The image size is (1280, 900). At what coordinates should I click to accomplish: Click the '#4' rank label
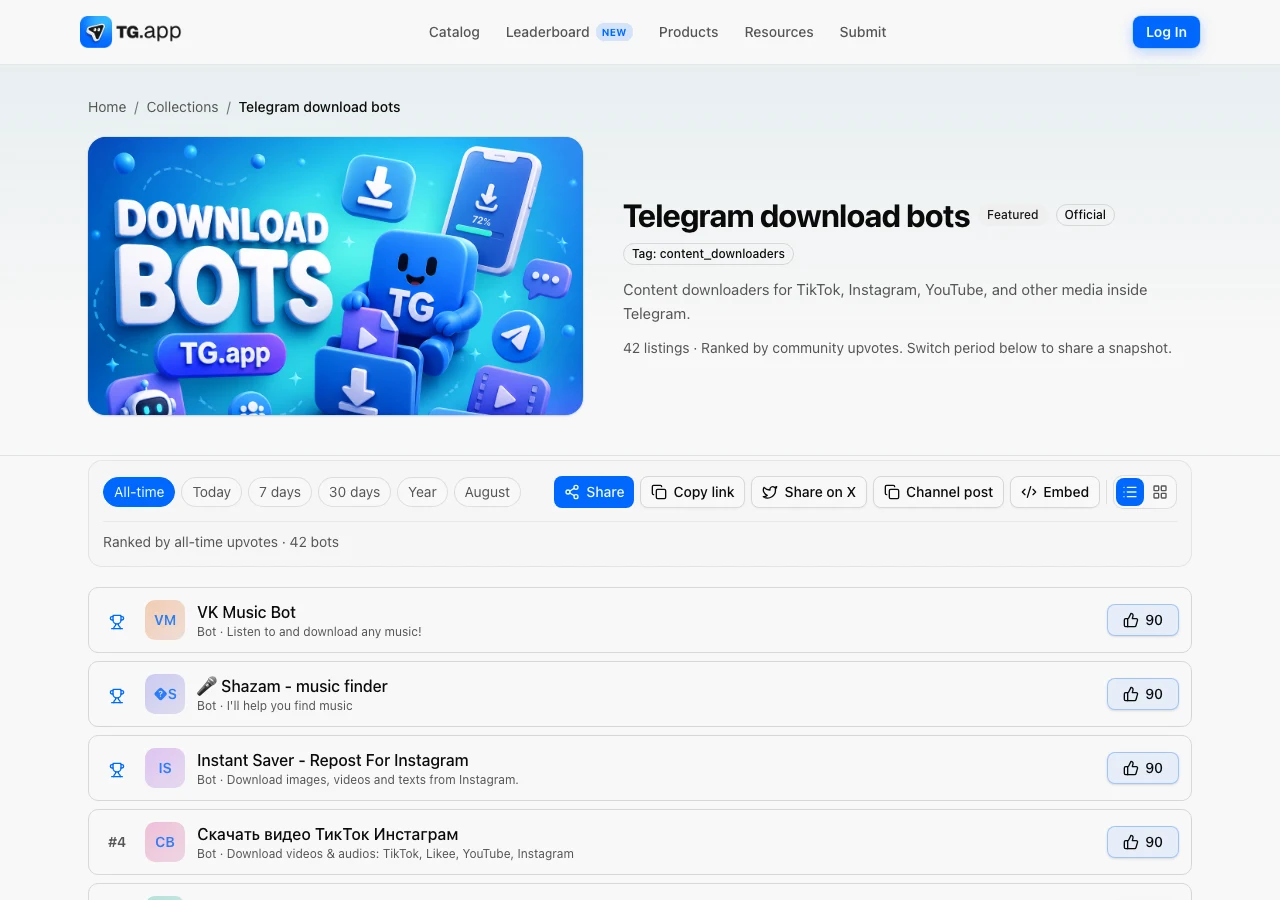coord(117,842)
